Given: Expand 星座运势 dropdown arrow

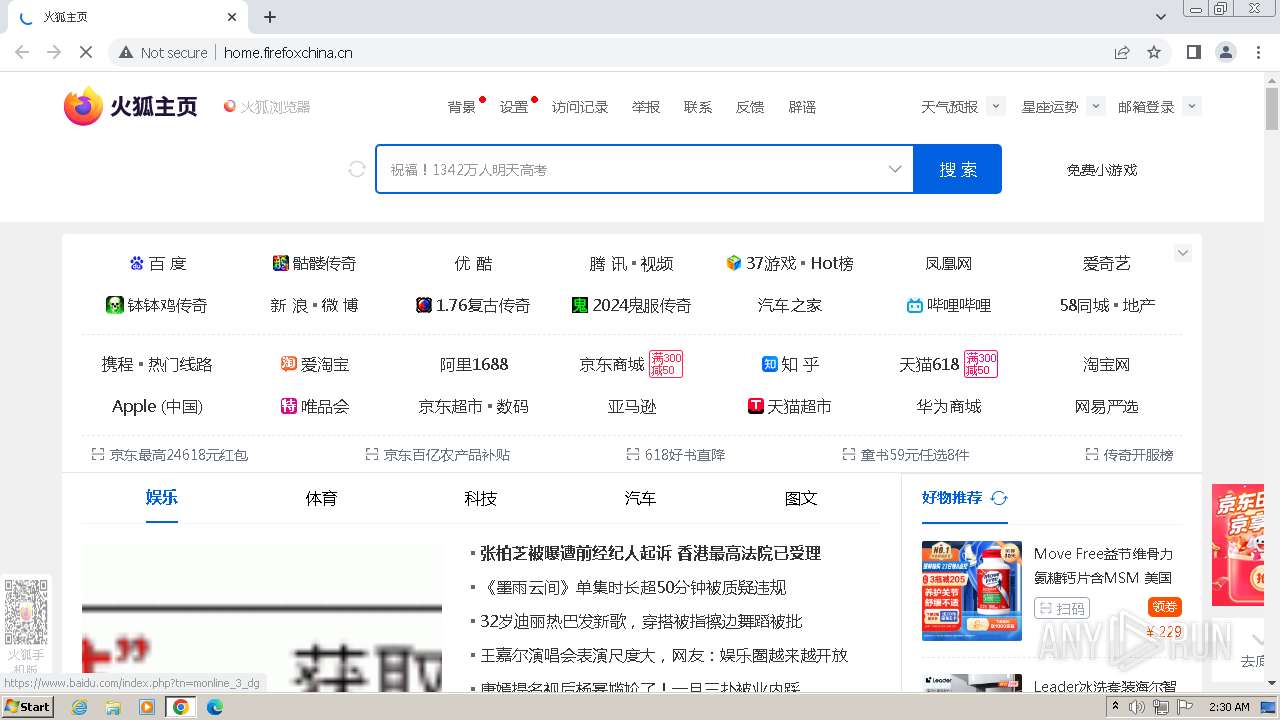Looking at the screenshot, I should click(1095, 106).
